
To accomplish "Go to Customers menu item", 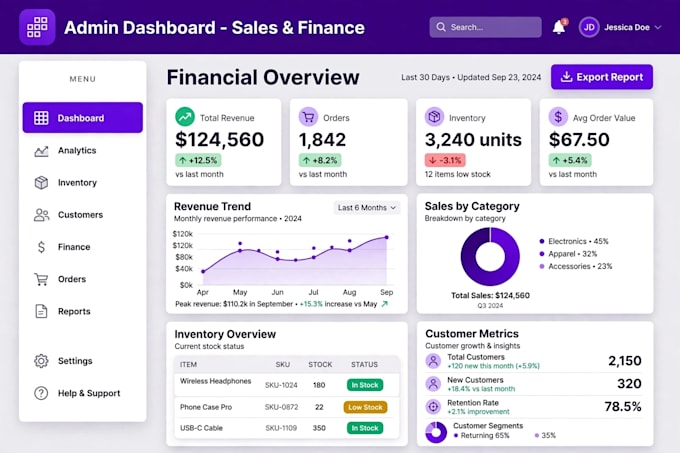I will (x=82, y=215).
